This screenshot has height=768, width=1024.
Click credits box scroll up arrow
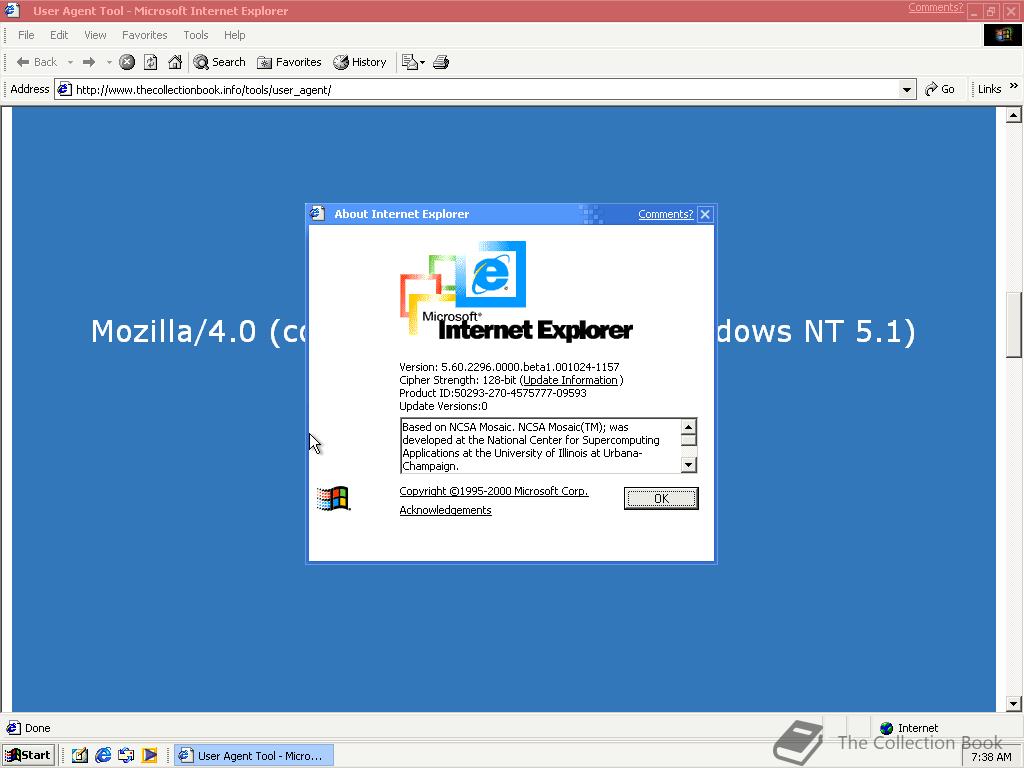(x=688, y=426)
